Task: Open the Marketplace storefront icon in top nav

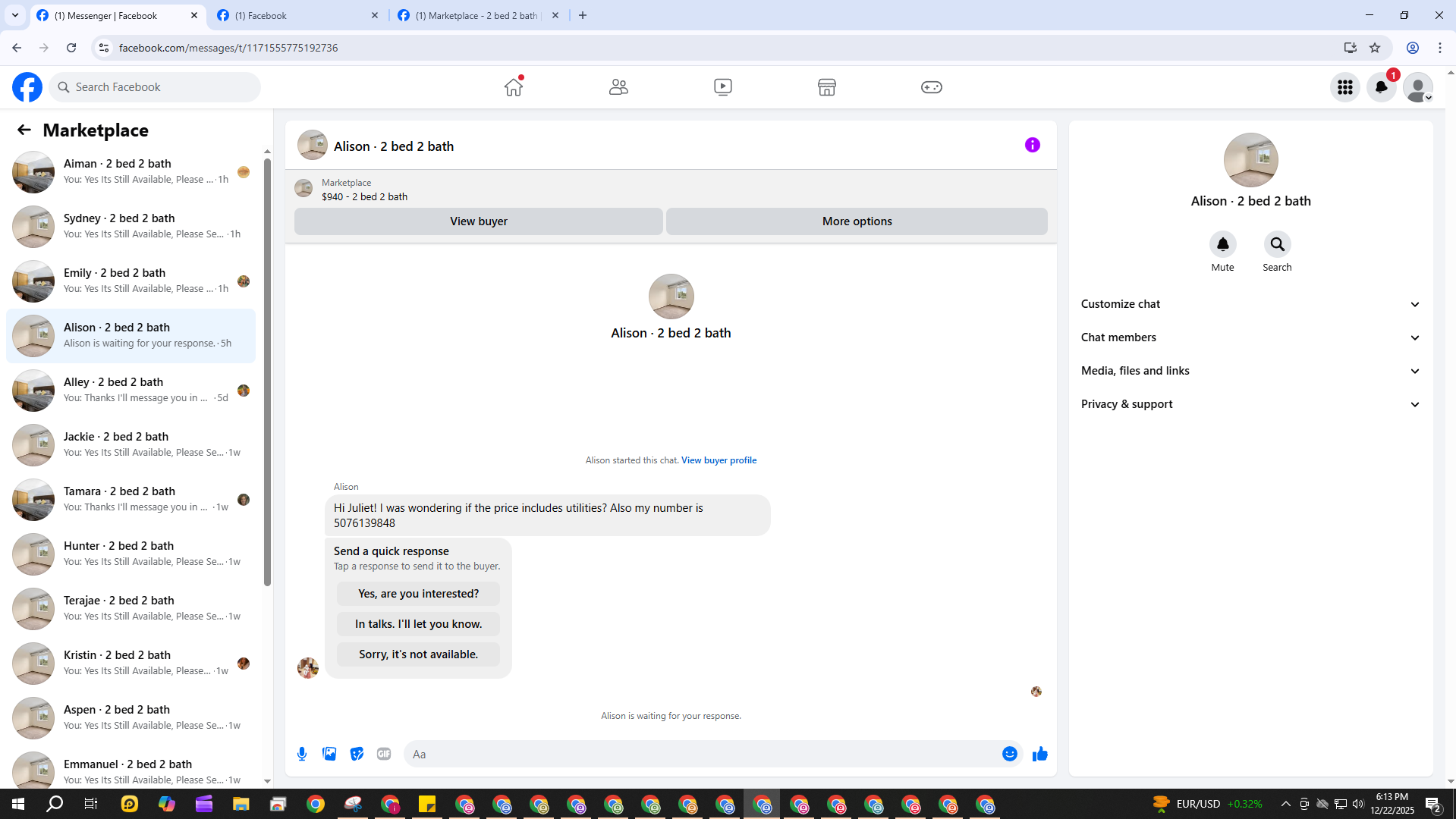Action: pyautogui.click(x=827, y=87)
